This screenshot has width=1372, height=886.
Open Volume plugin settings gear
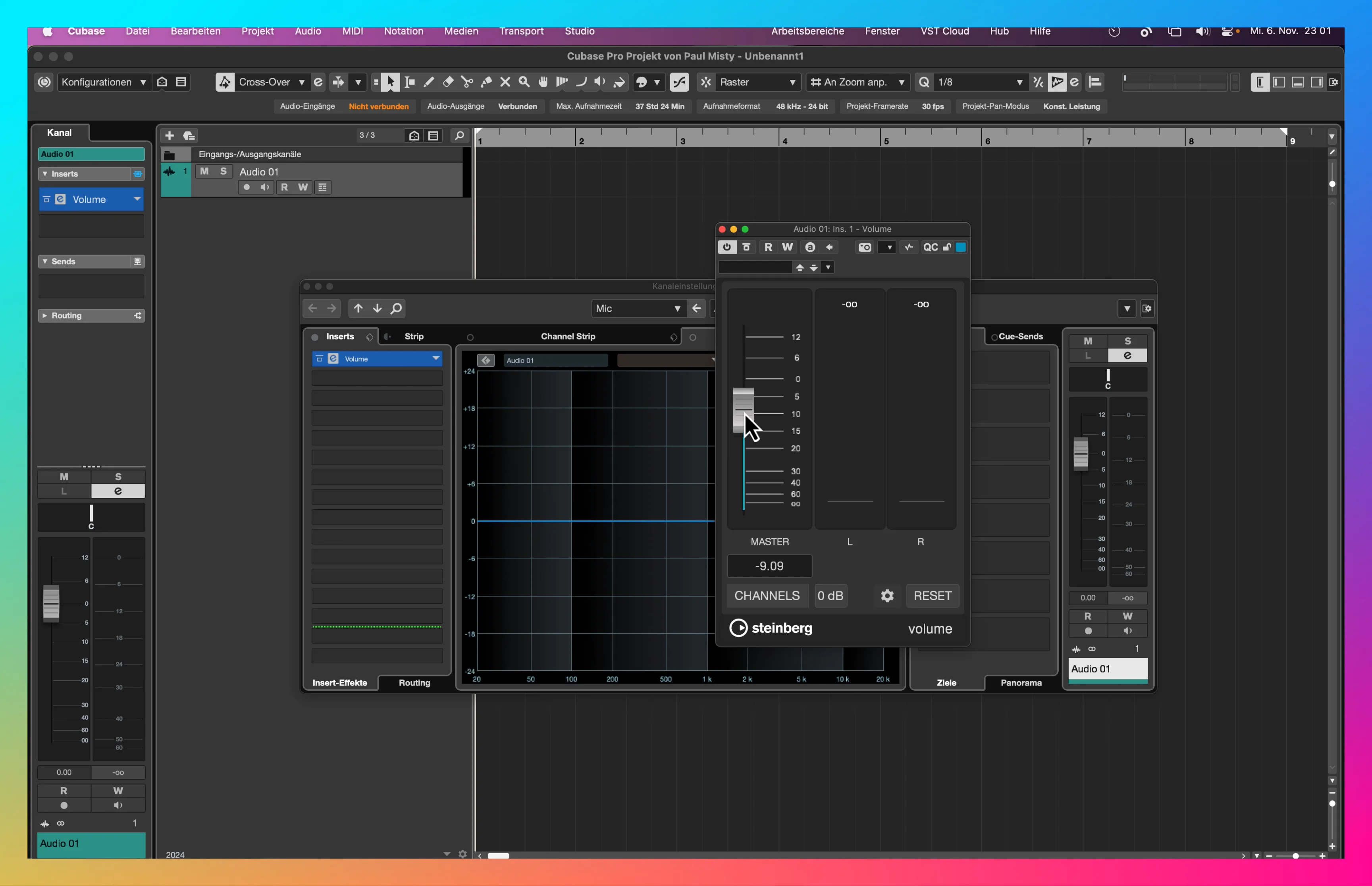887,596
